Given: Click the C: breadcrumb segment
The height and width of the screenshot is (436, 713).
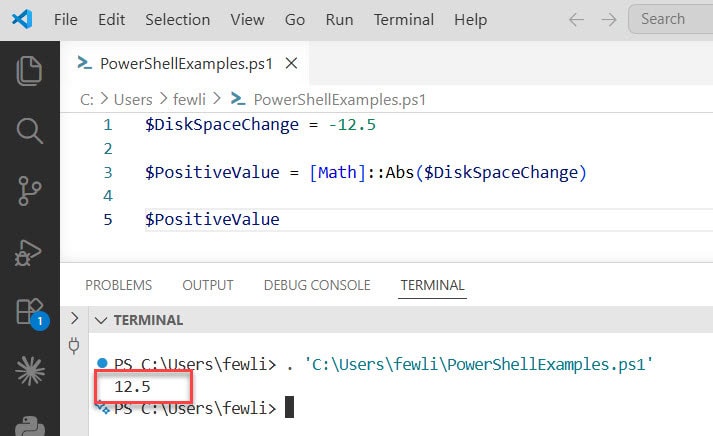Looking at the screenshot, I should tap(87, 99).
